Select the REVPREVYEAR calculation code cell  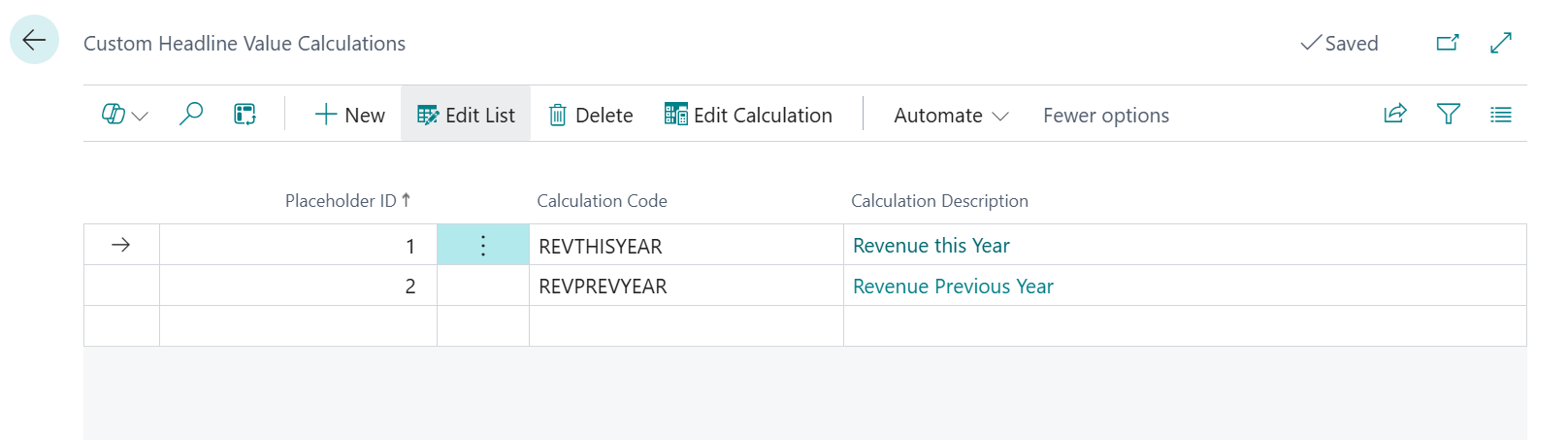[x=603, y=287]
